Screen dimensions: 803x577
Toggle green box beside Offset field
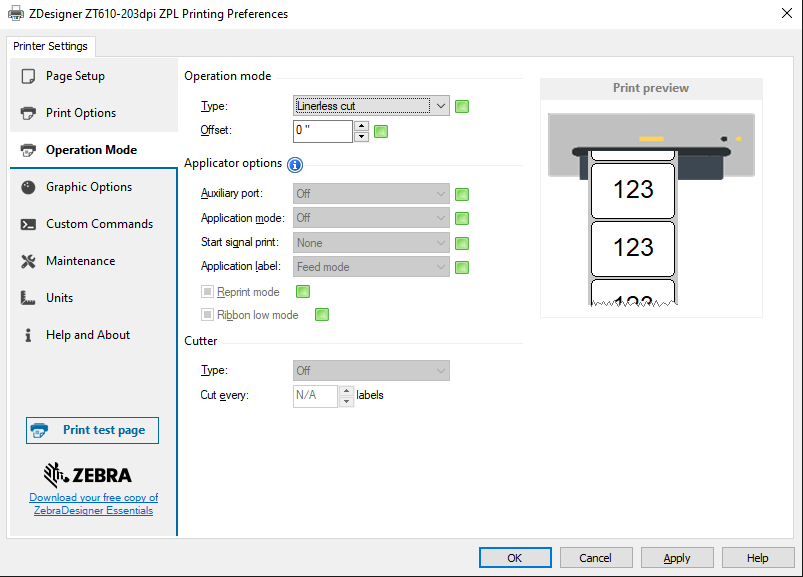381,131
